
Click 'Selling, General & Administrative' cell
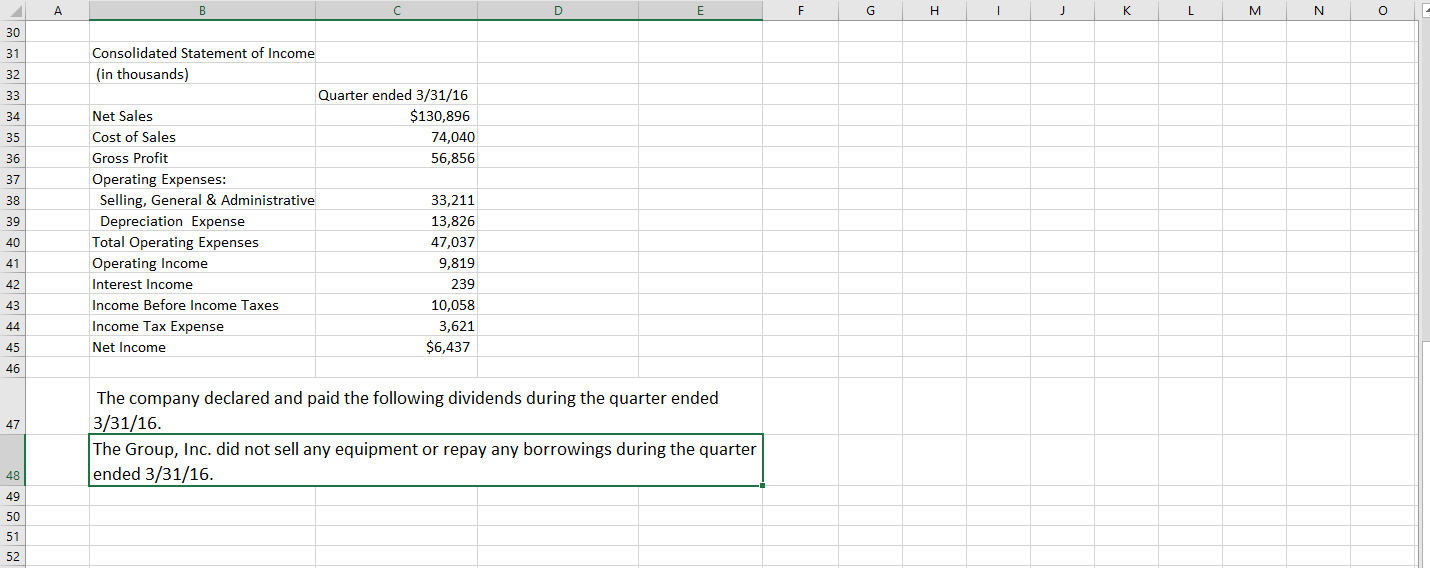202,200
